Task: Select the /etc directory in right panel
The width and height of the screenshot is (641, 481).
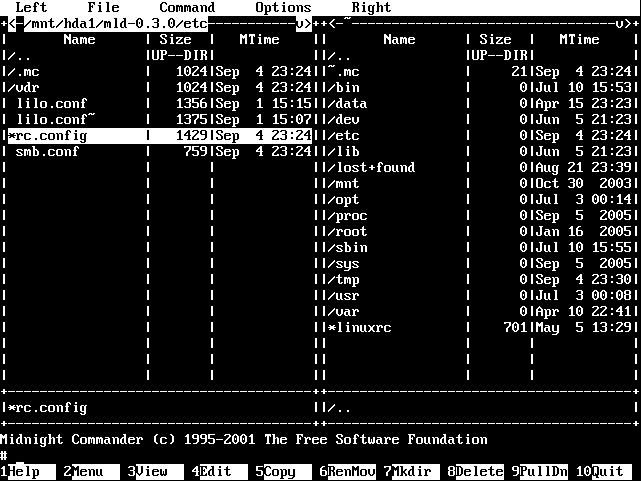Action: (347, 136)
